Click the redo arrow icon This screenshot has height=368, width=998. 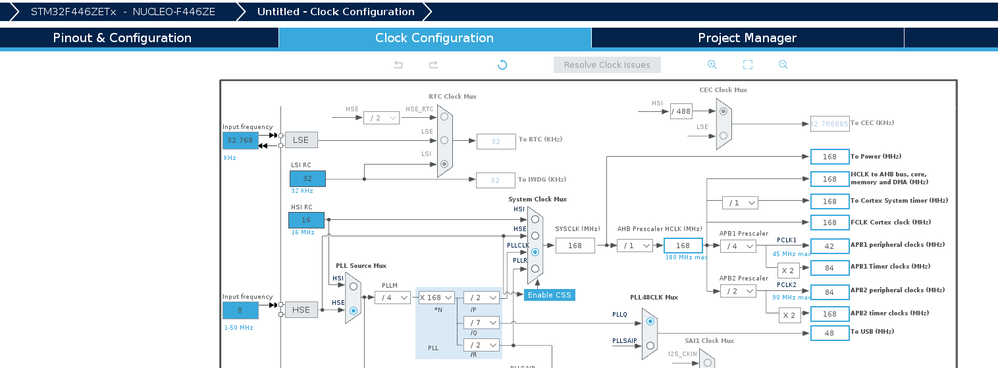(433, 65)
